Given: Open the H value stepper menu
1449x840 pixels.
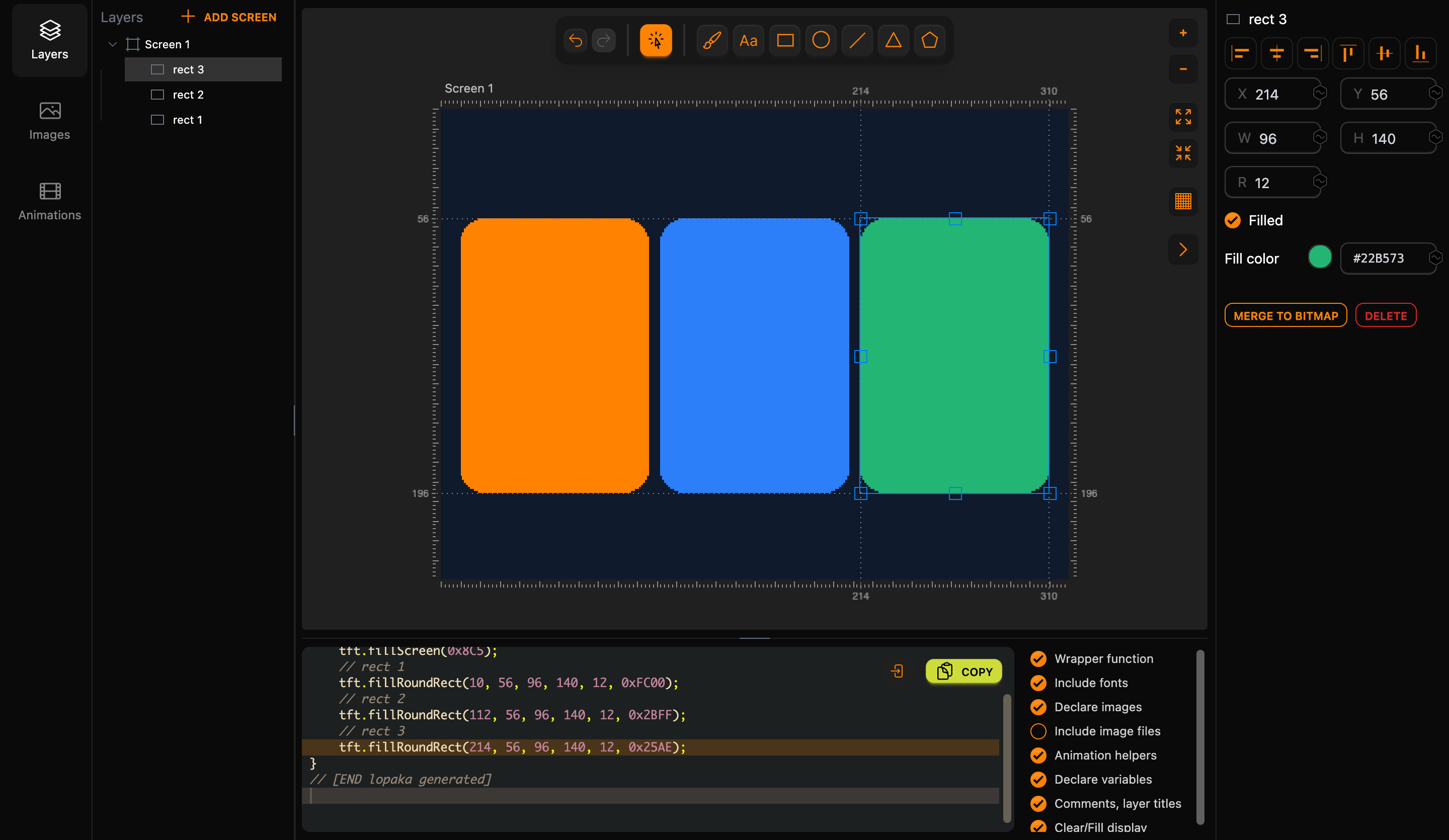Looking at the screenshot, I should click(x=1435, y=137).
